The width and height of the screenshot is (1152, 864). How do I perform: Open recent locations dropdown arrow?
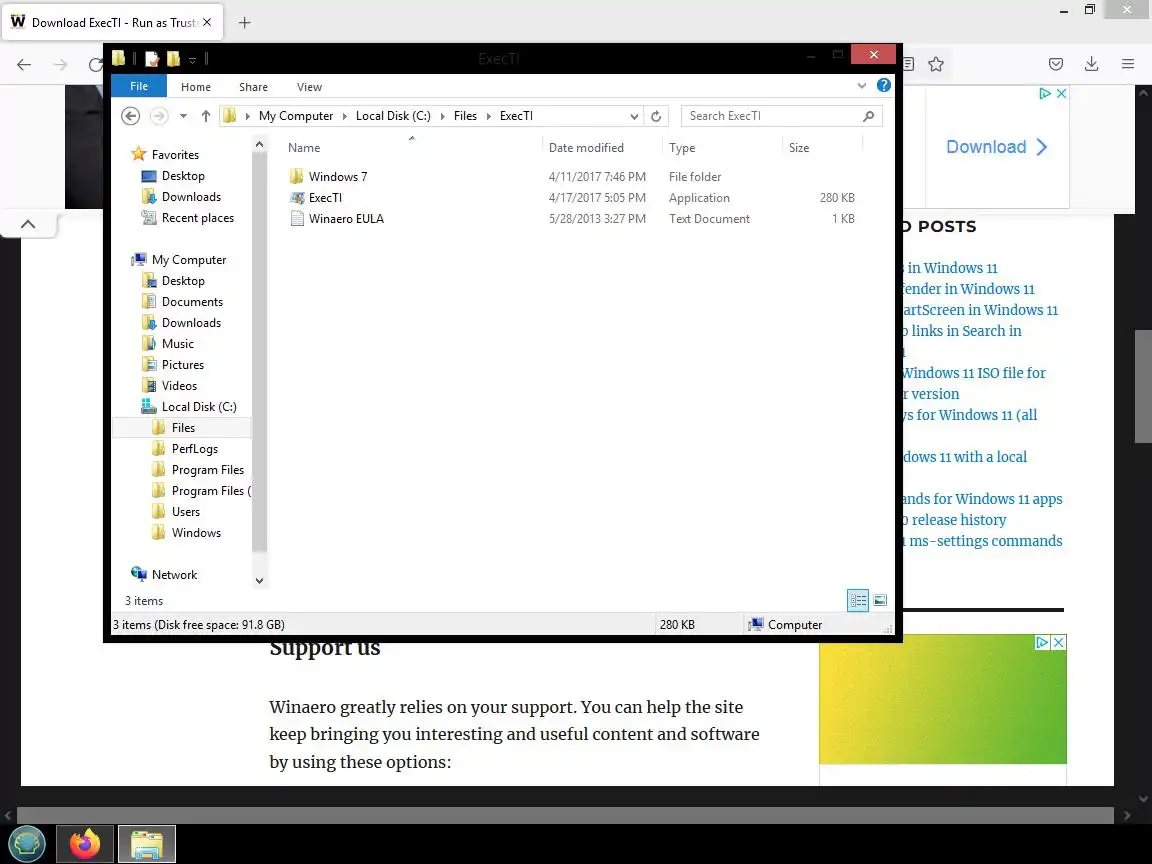click(x=183, y=116)
